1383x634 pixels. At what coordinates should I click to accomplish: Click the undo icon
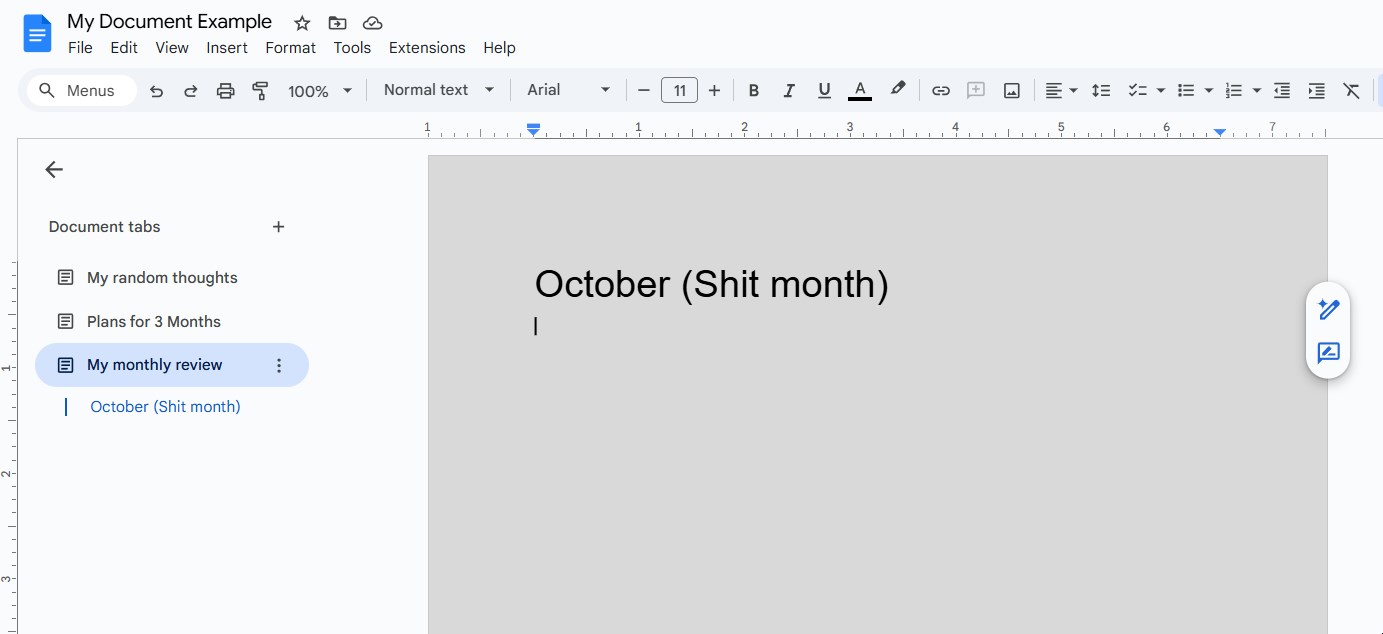[156, 91]
